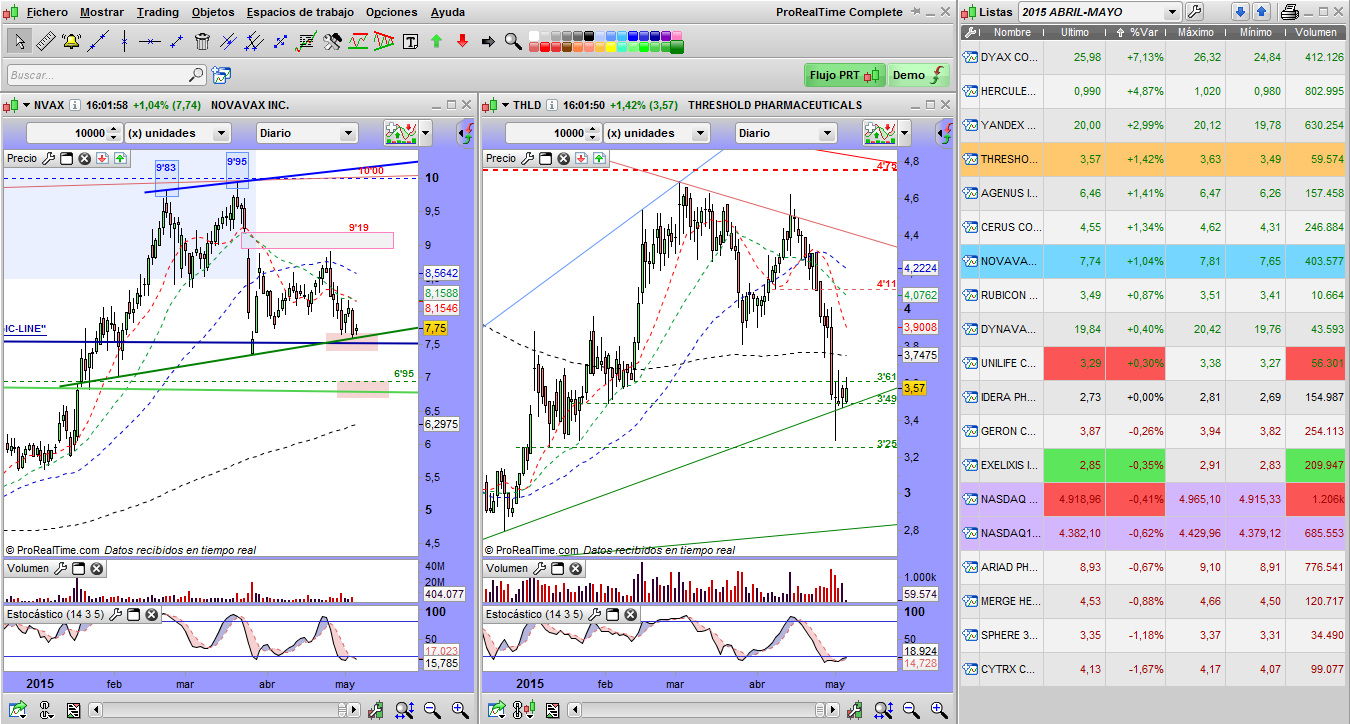This screenshot has height=724, width=1350.
Task: Select the arrow cursor tool
Action: click(x=19, y=42)
